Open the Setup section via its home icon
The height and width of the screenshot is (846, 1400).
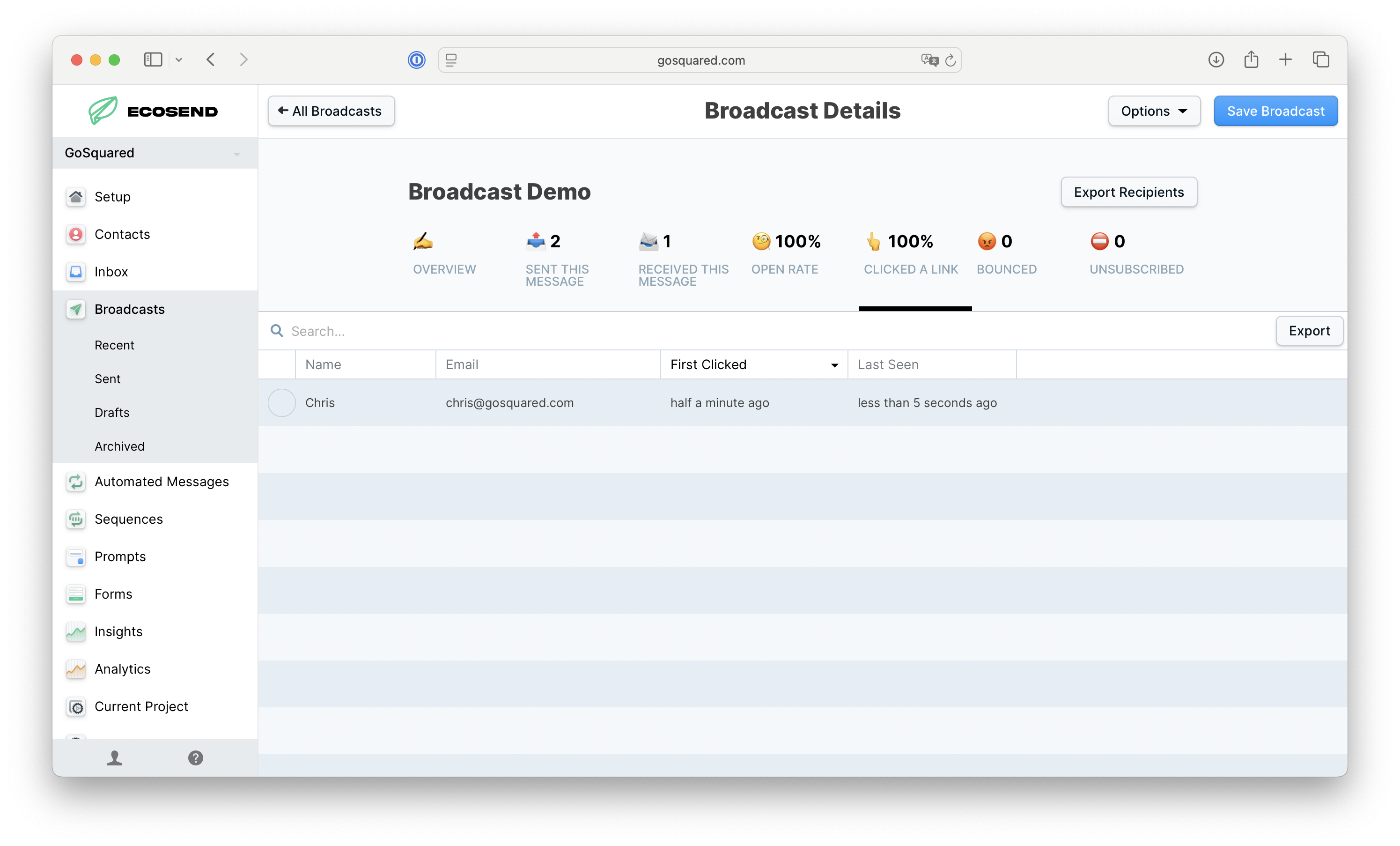[x=76, y=196]
